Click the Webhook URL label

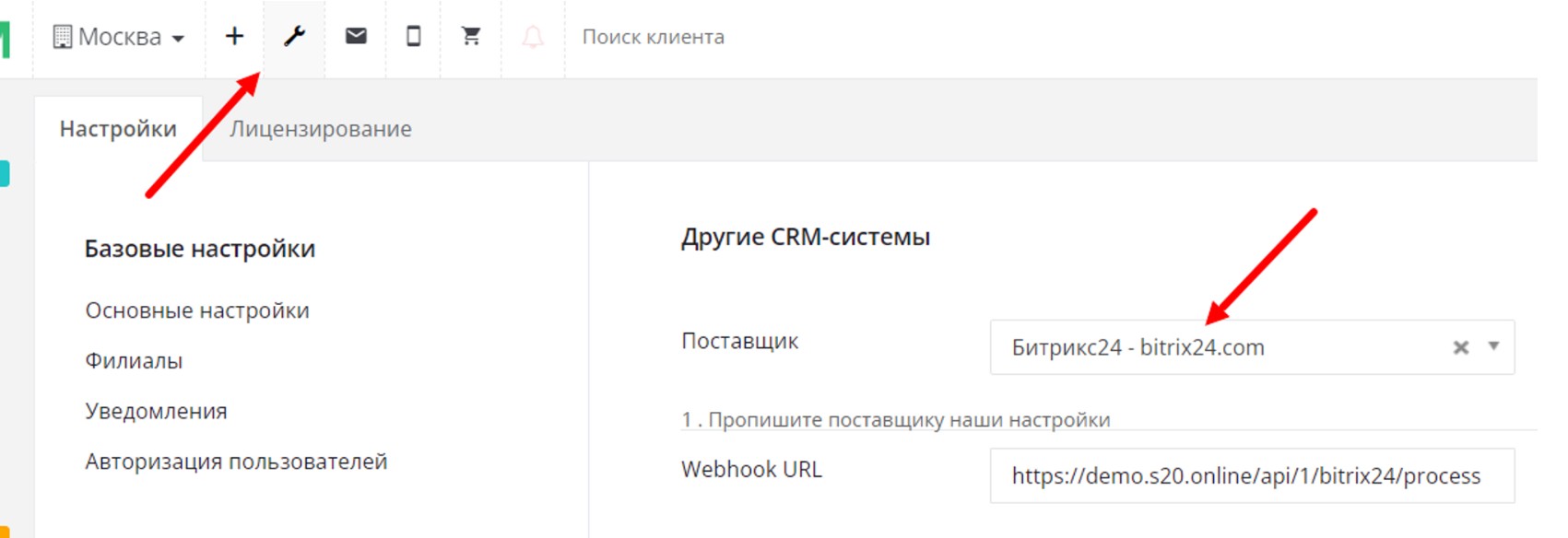pos(751,469)
